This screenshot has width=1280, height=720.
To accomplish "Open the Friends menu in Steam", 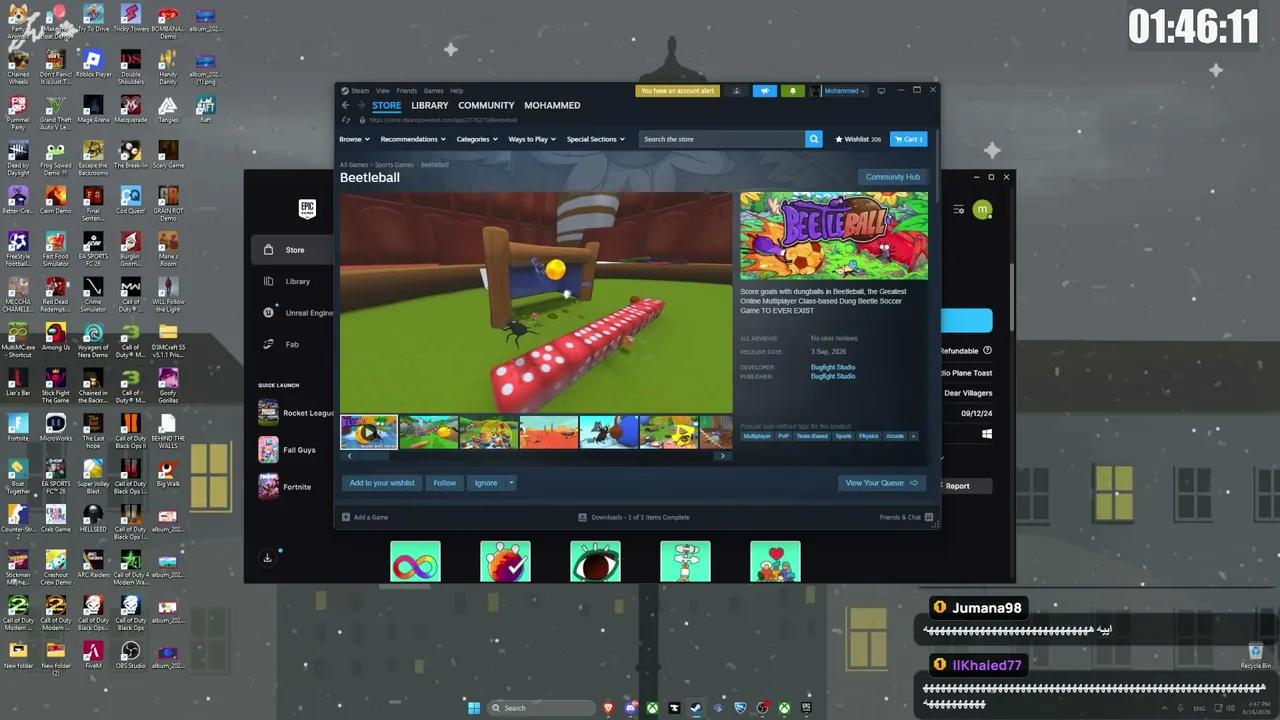I will 406,91.
